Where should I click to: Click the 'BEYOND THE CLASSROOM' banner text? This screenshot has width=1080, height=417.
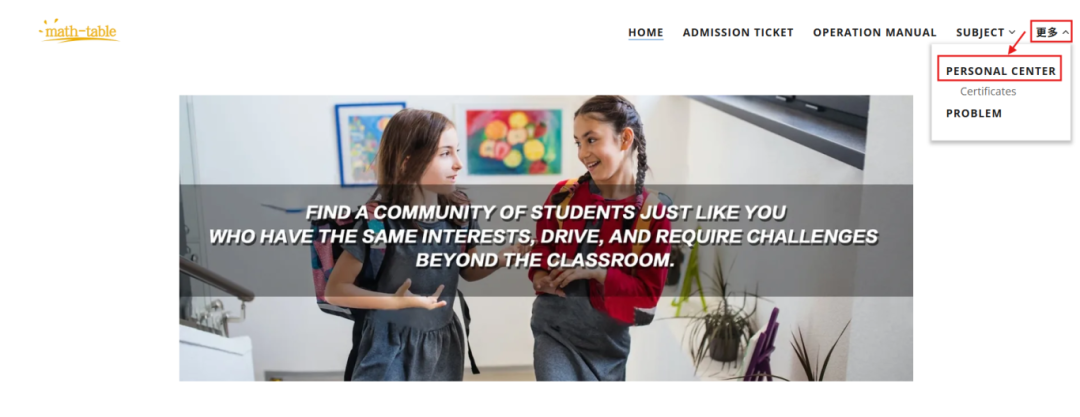click(x=543, y=261)
